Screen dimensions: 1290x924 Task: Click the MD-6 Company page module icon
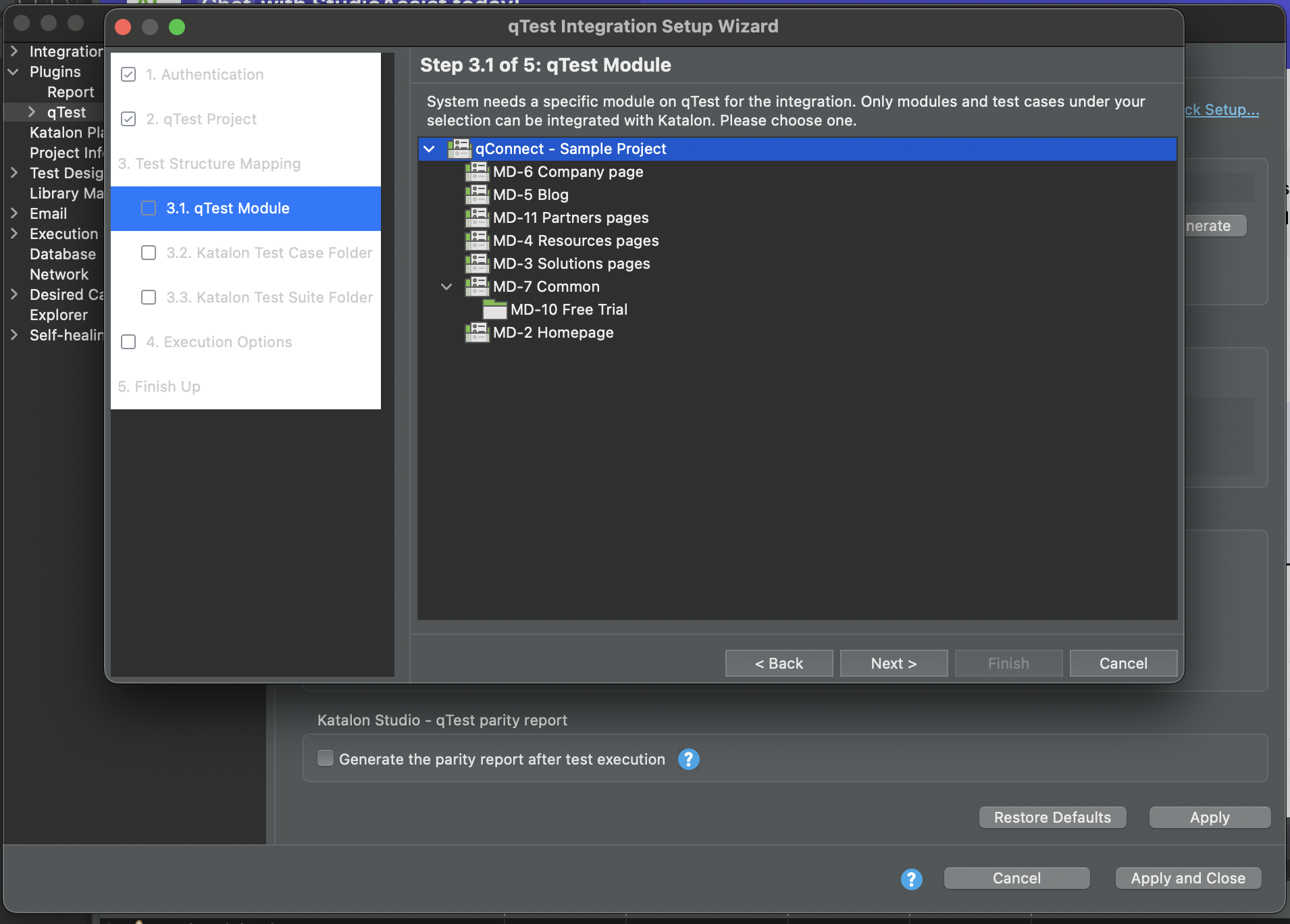click(478, 172)
